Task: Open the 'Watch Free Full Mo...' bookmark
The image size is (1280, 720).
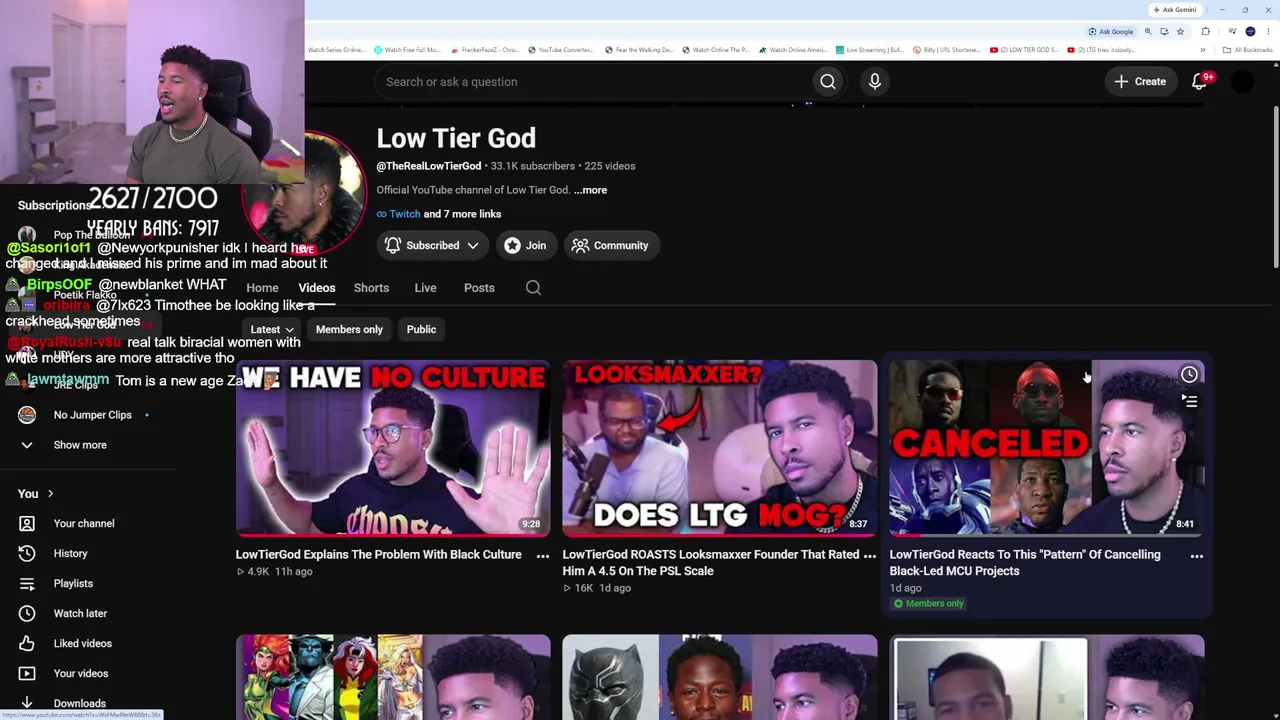Action: [x=407, y=50]
